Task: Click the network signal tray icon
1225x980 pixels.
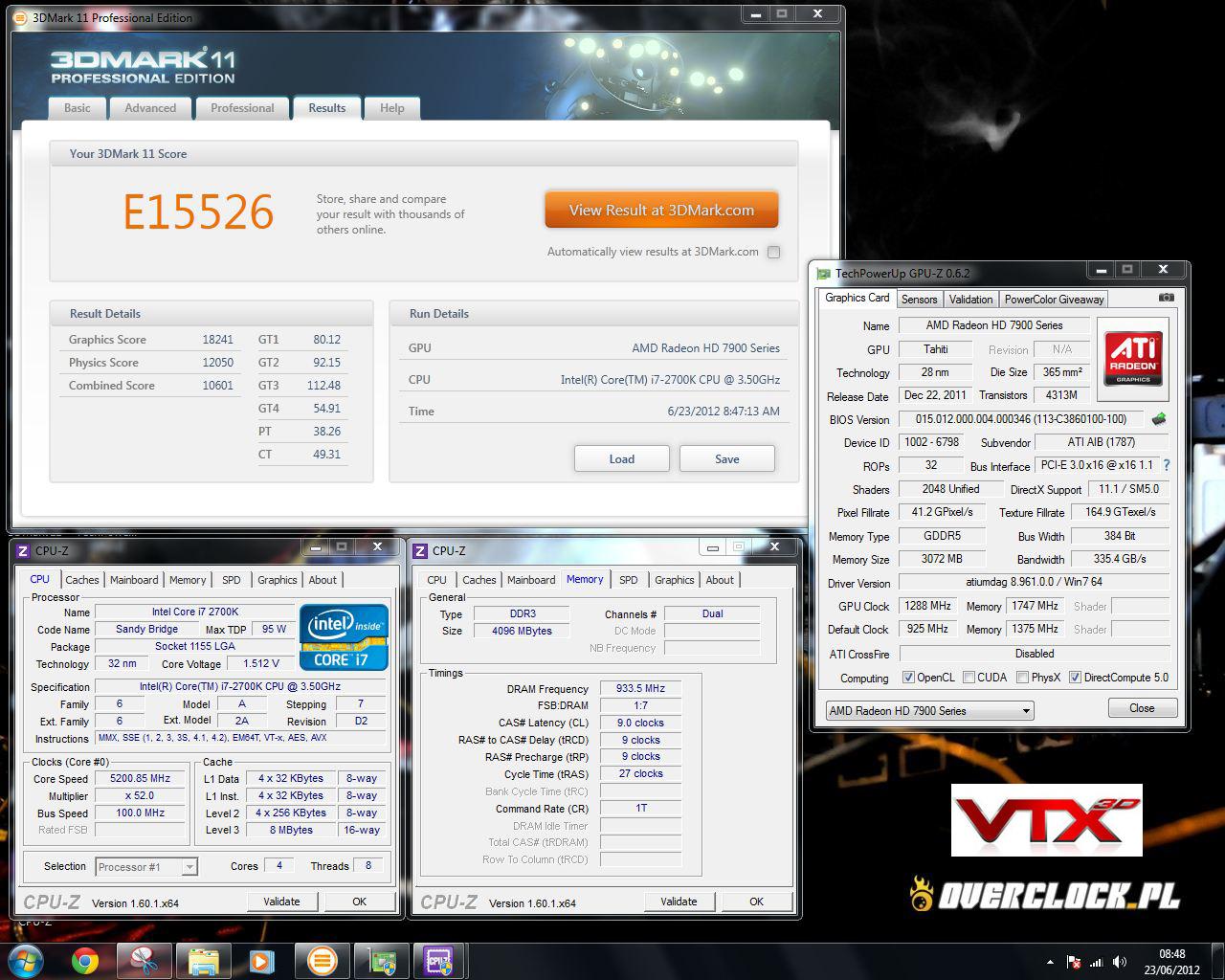Action: [x=1097, y=962]
